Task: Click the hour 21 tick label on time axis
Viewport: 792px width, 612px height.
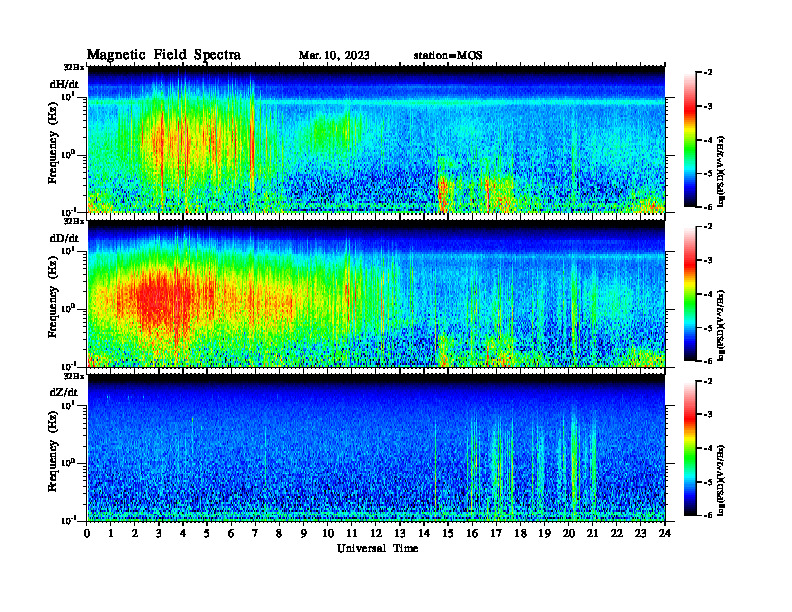Action: point(593,533)
